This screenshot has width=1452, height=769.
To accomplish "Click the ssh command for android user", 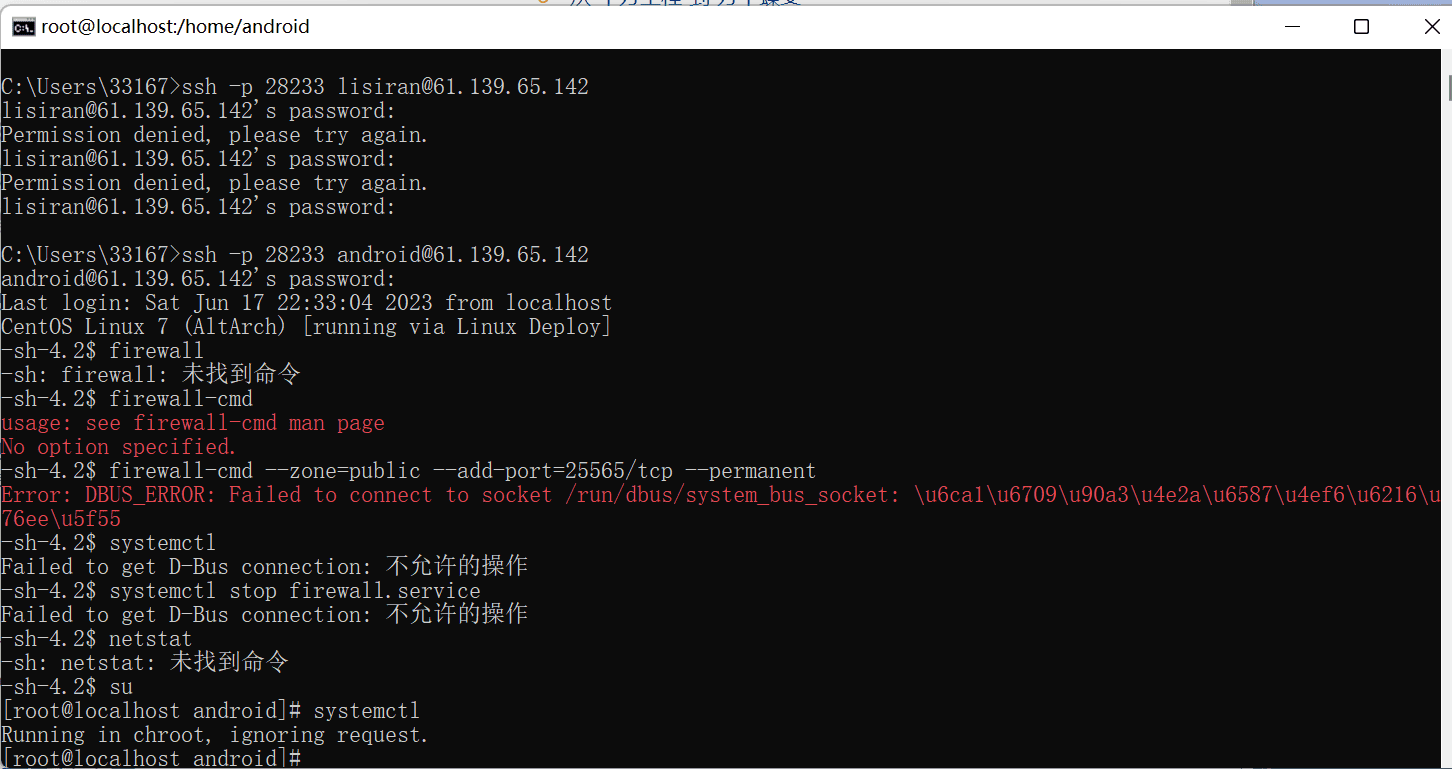I will click(x=385, y=255).
